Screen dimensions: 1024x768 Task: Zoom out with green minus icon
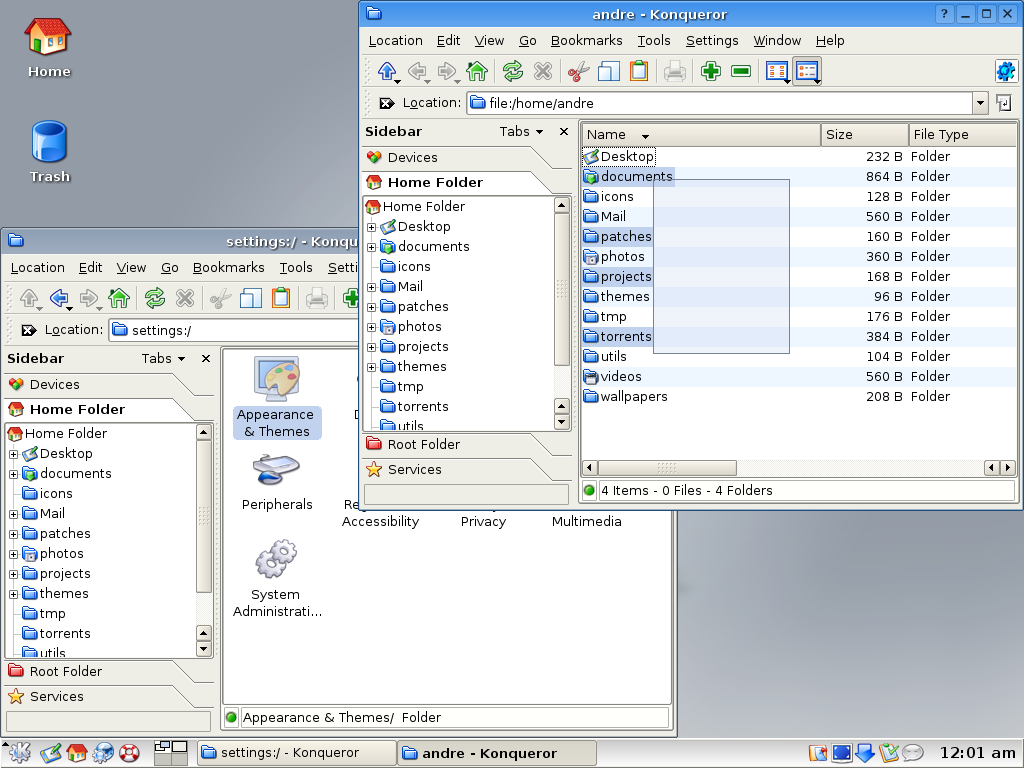click(x=741, y=71)
